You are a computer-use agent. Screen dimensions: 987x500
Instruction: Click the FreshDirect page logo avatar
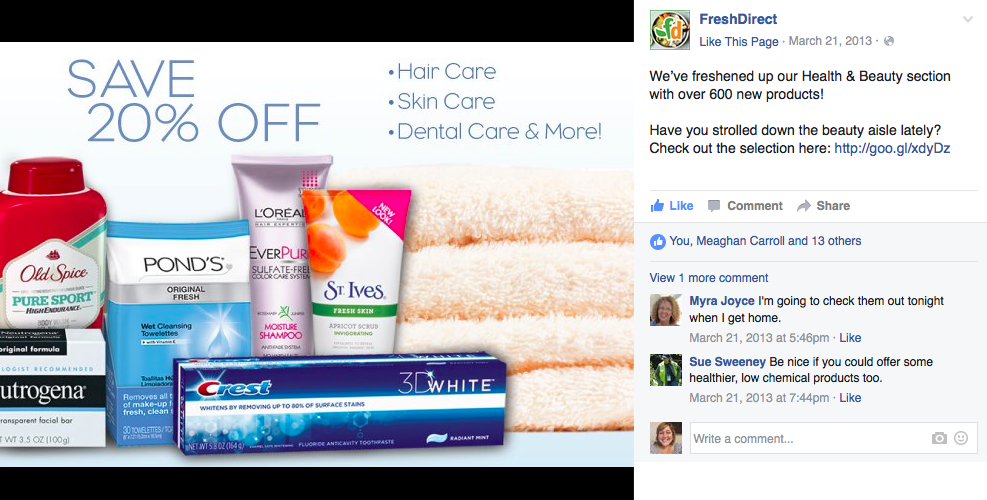coord(670,30)
